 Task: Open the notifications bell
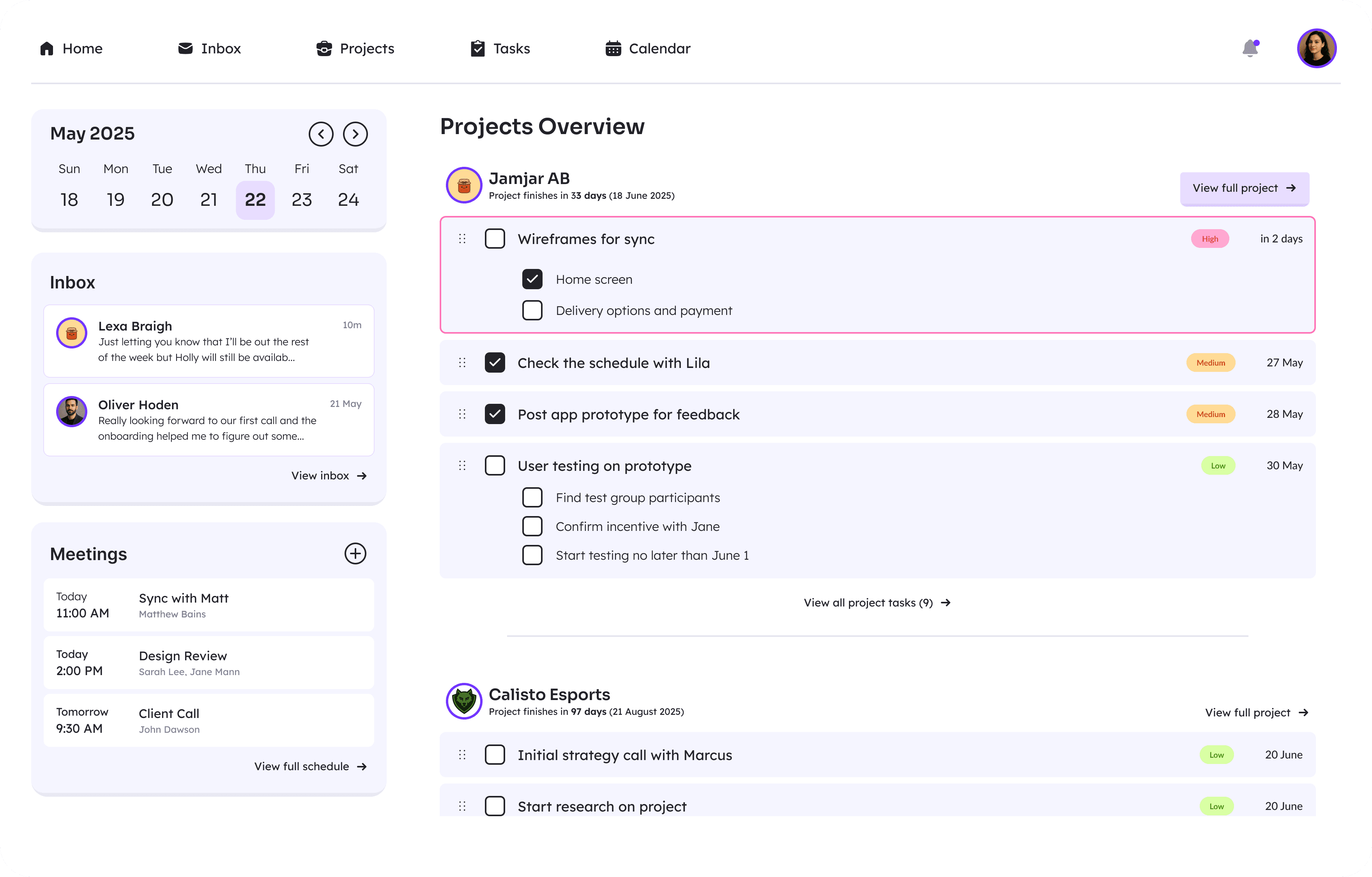click(x=1250, y=48)
